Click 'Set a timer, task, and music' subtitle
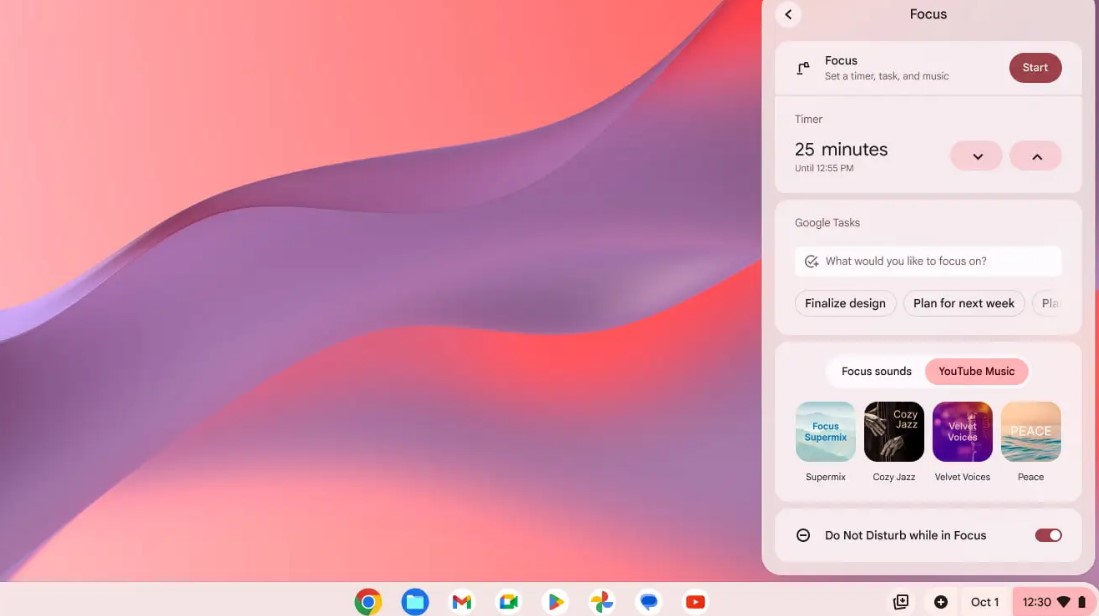Viewport: 1099px width, 616px height. point(887,76)
